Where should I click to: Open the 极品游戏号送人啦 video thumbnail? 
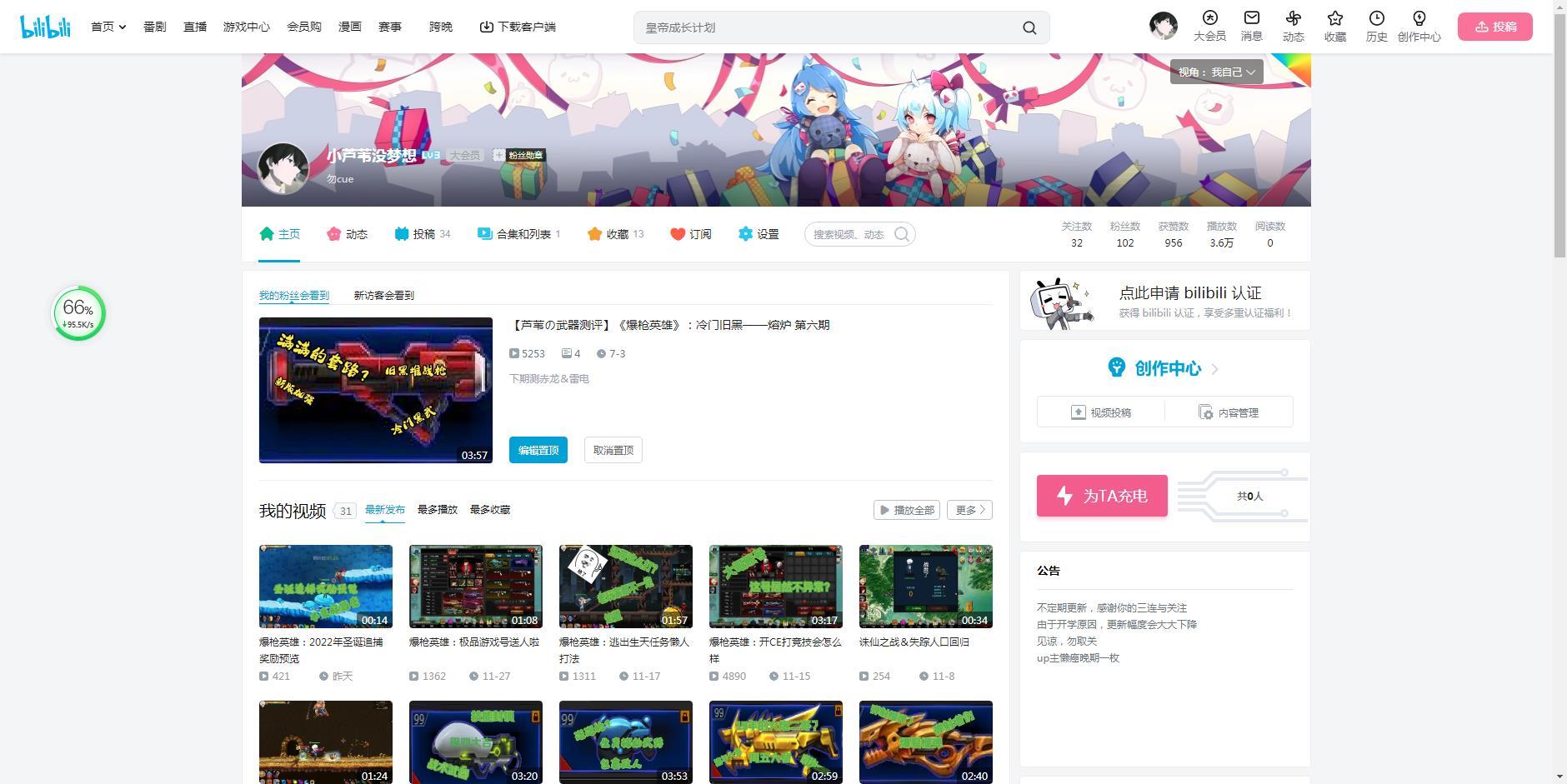point(476,587)
